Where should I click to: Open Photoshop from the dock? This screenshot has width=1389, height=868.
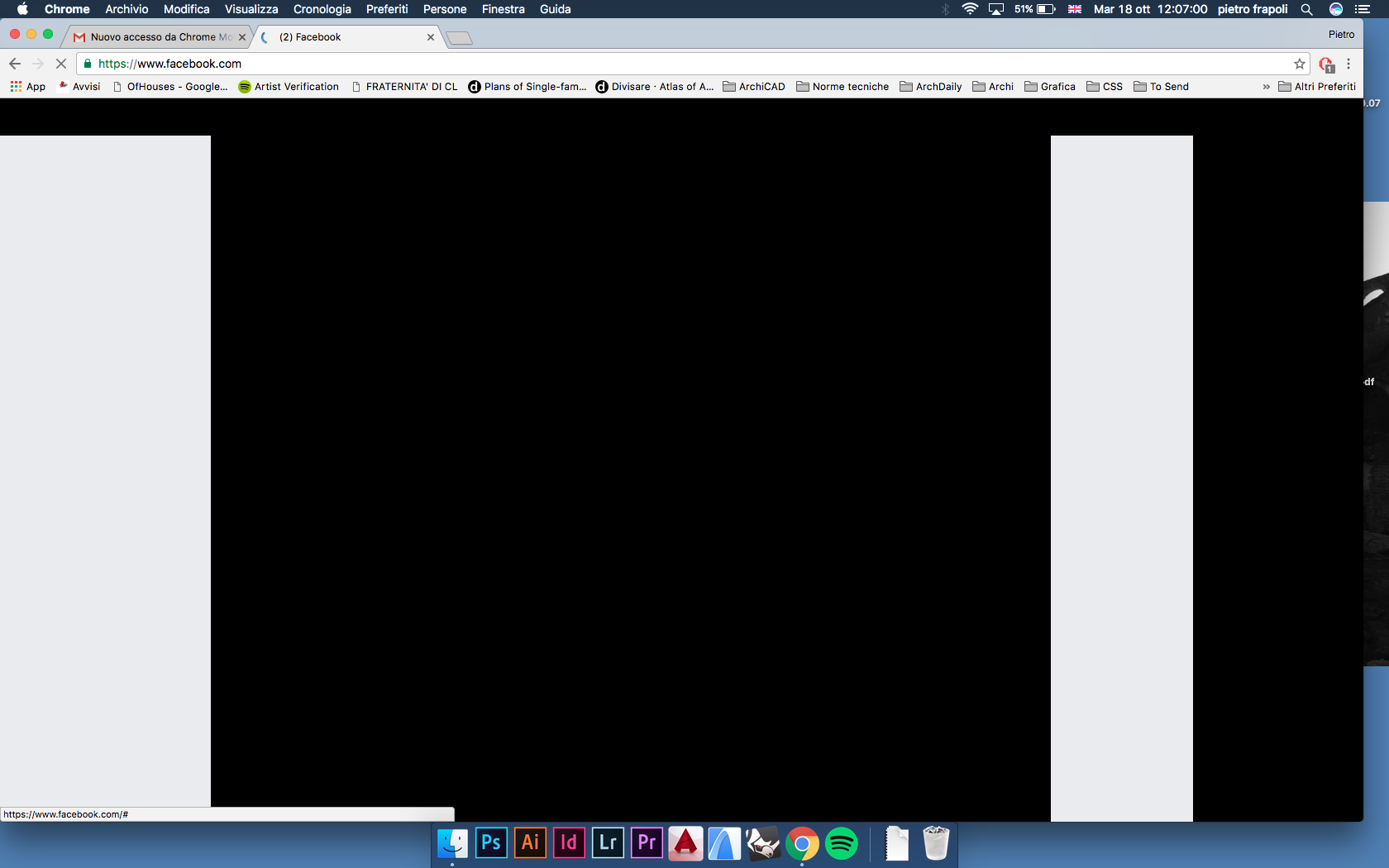491,843
